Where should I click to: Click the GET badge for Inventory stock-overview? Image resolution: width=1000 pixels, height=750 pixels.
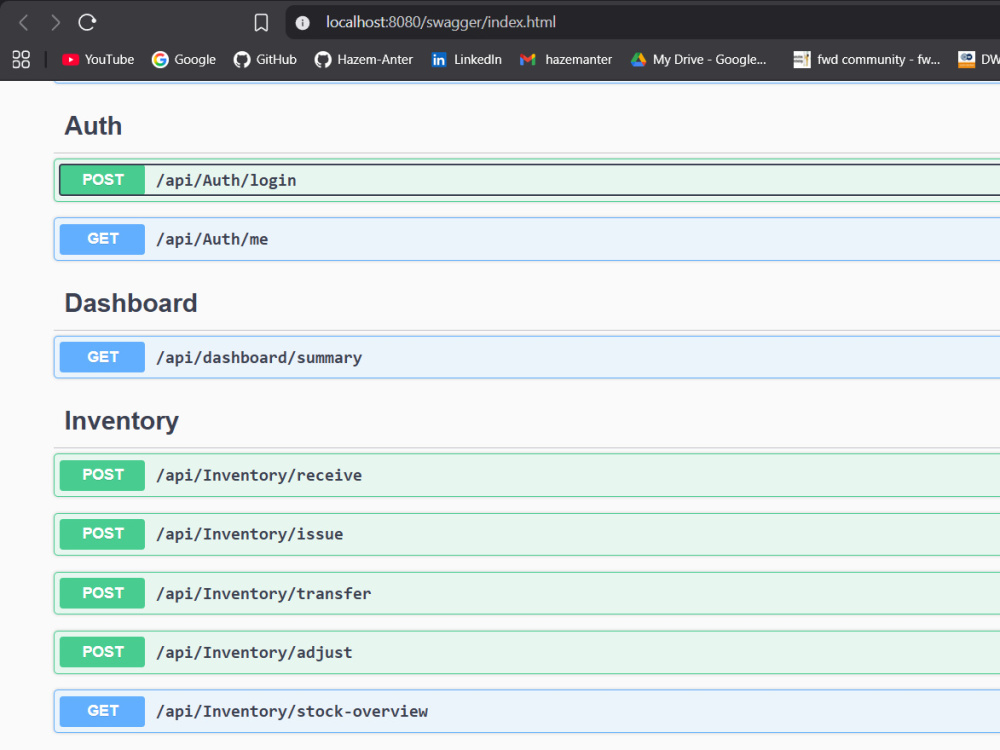click(103, 711)
